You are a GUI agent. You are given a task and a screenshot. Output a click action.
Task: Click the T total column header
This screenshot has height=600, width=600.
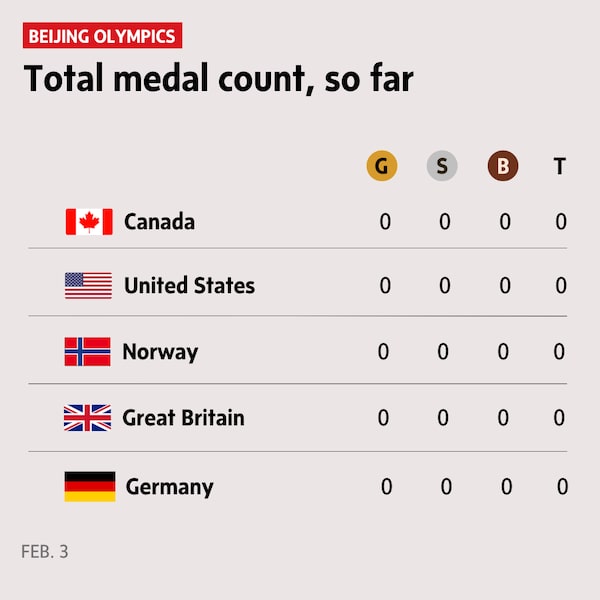tap(560, 166)
